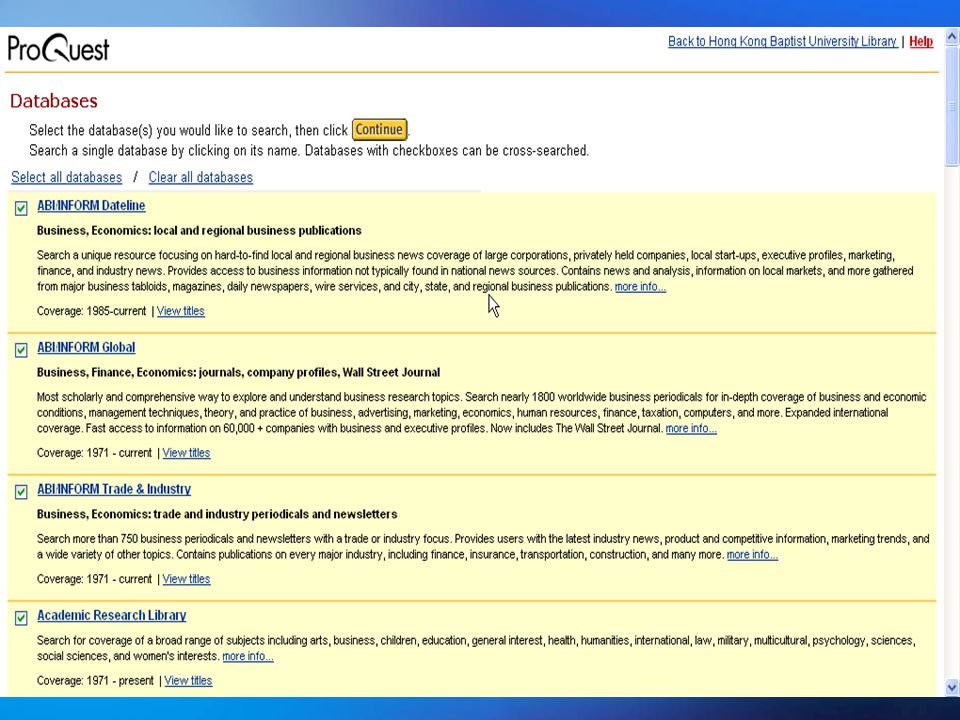Image resolution: width=960 pixels, height=720 pixels.
Task: Open the ABI/INFORM Global database
Action: click(x=86, y=348)
